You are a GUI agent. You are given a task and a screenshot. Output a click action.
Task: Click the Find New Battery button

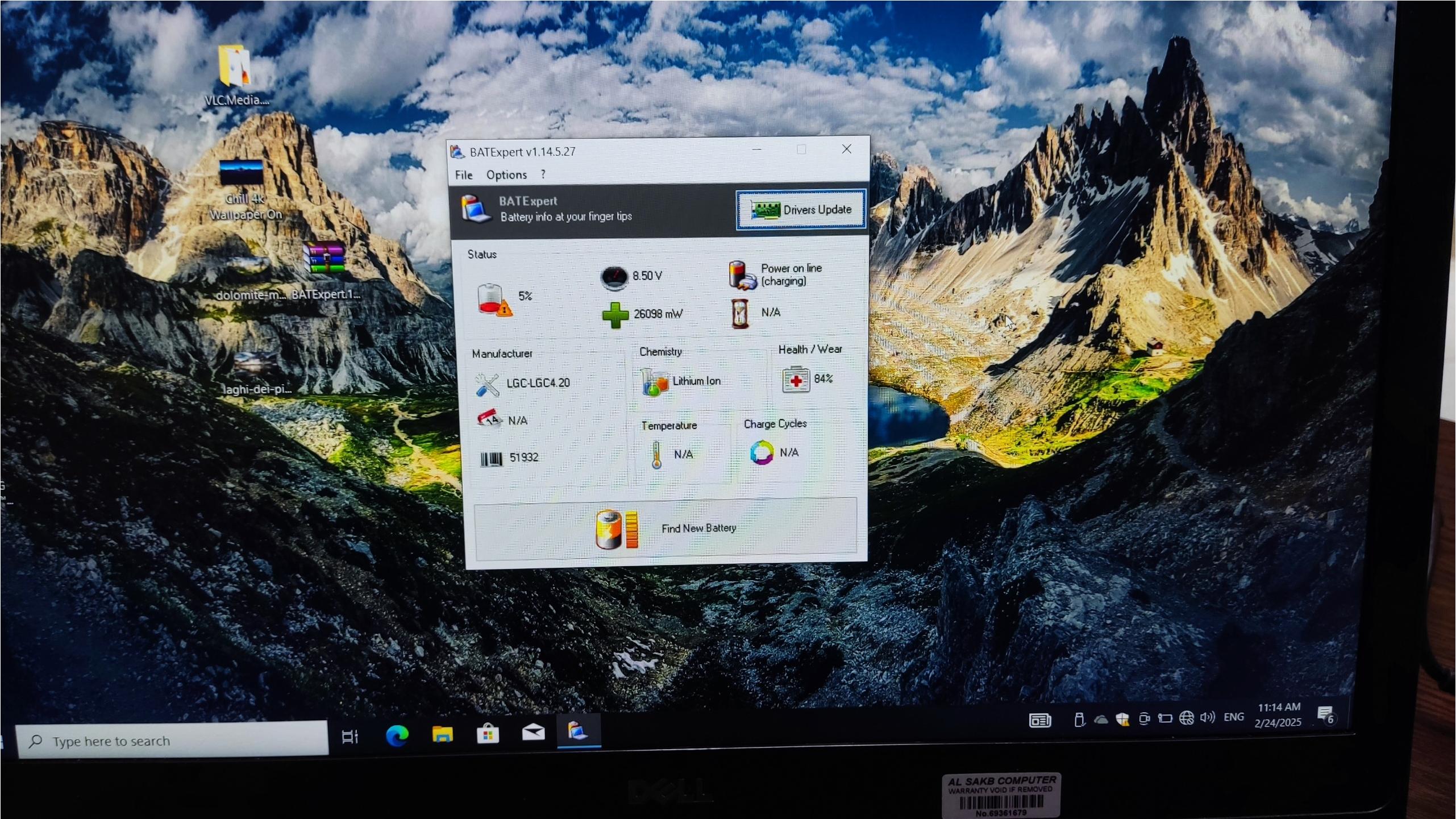(665, 529)
